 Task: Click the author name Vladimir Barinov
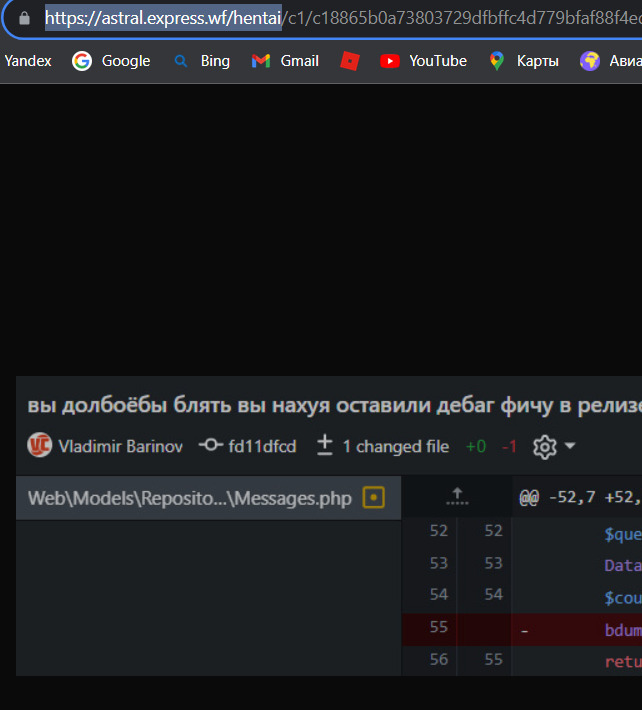click(120, 446)
